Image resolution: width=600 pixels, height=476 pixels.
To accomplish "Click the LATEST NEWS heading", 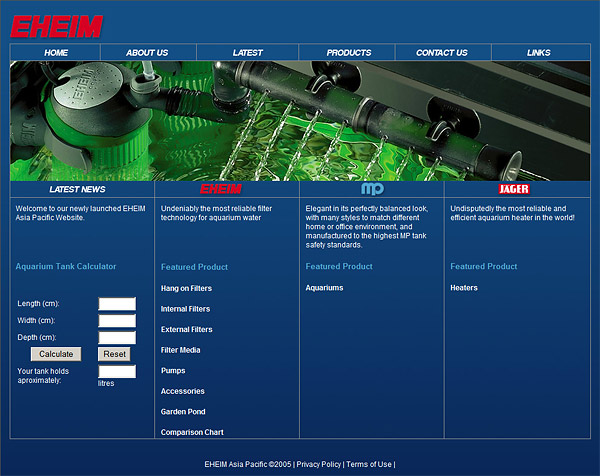I will click(77, 189).
